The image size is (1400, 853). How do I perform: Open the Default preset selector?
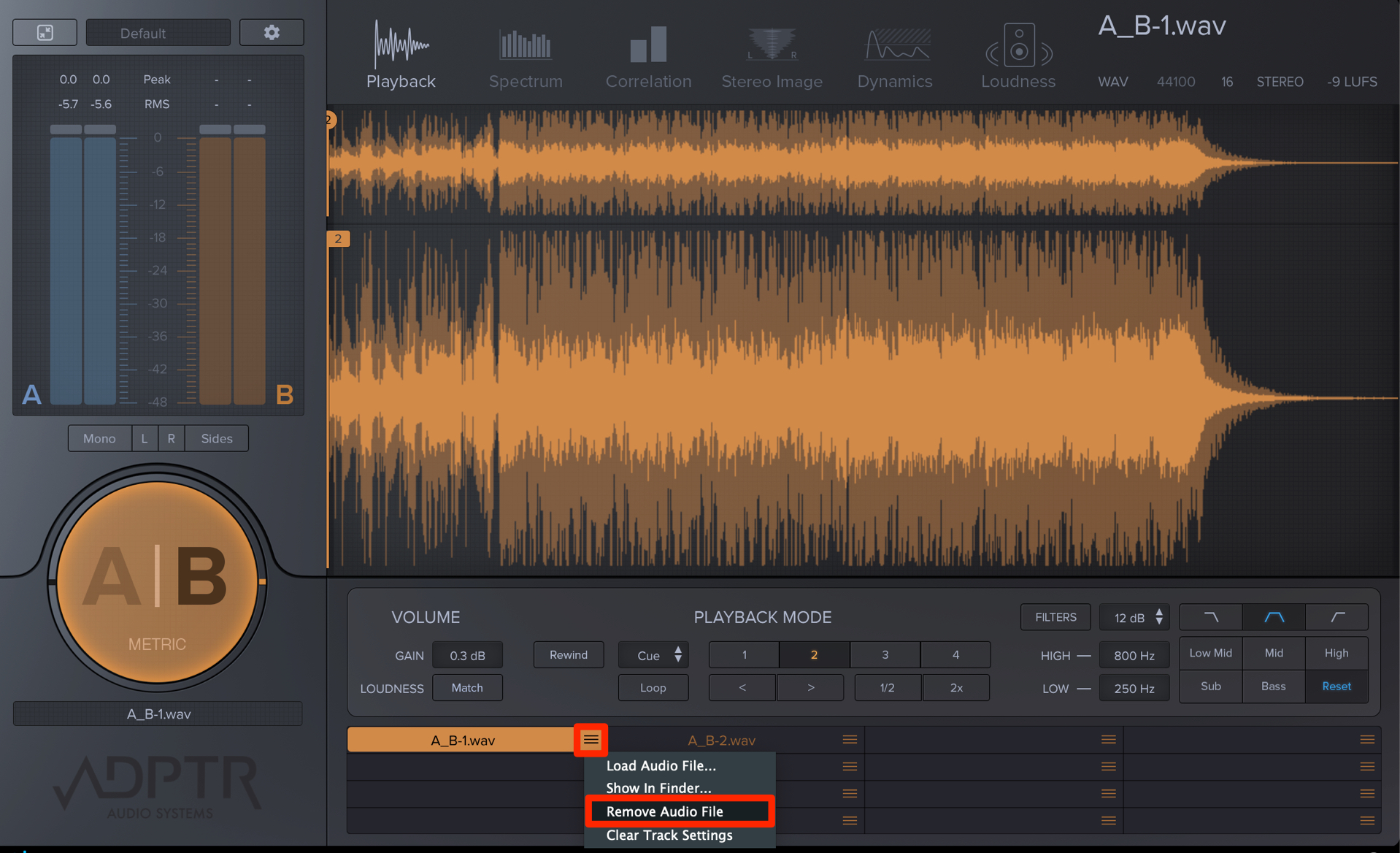coord(158,33)
